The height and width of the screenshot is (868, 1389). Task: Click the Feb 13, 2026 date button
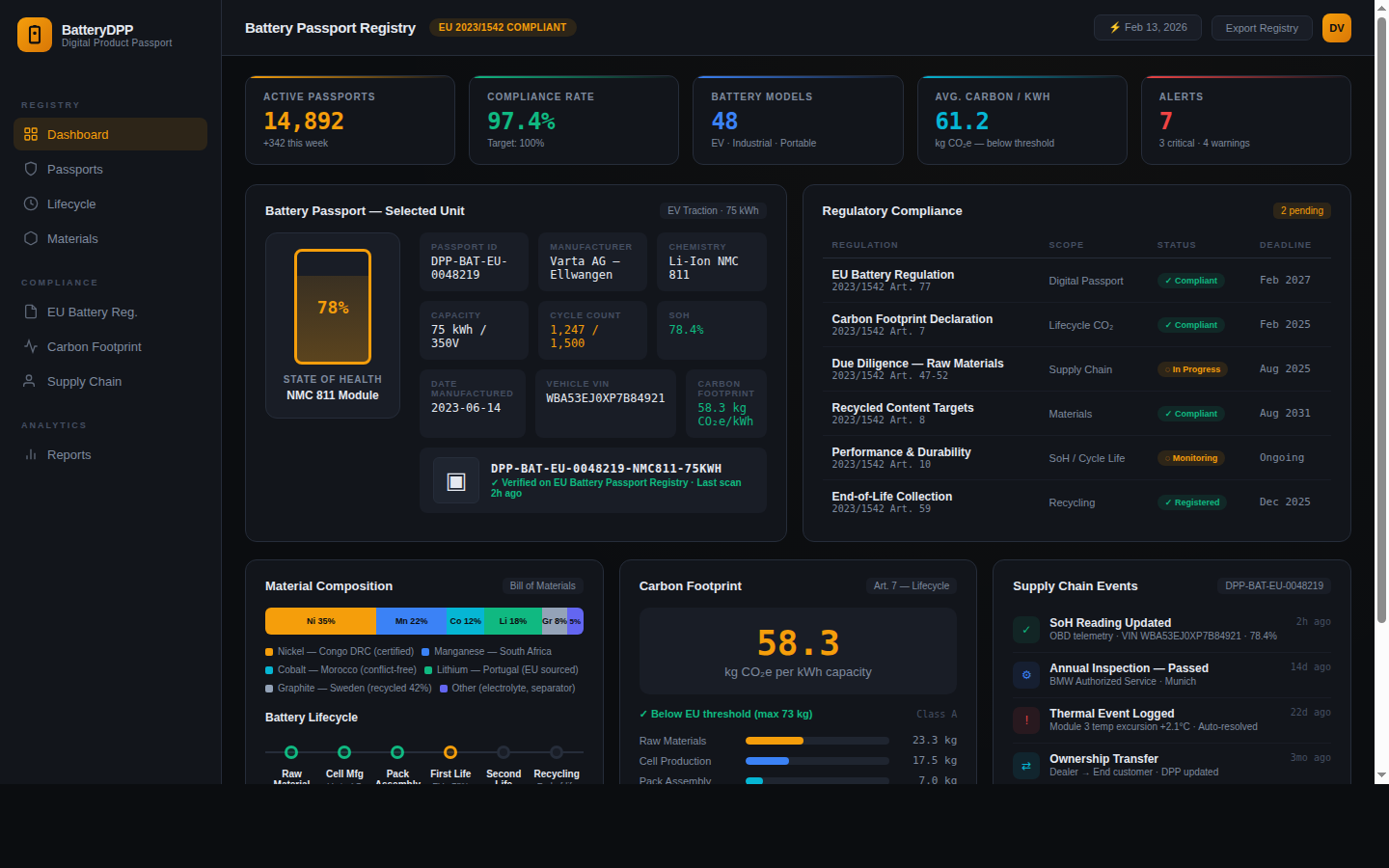[1147, 27]
